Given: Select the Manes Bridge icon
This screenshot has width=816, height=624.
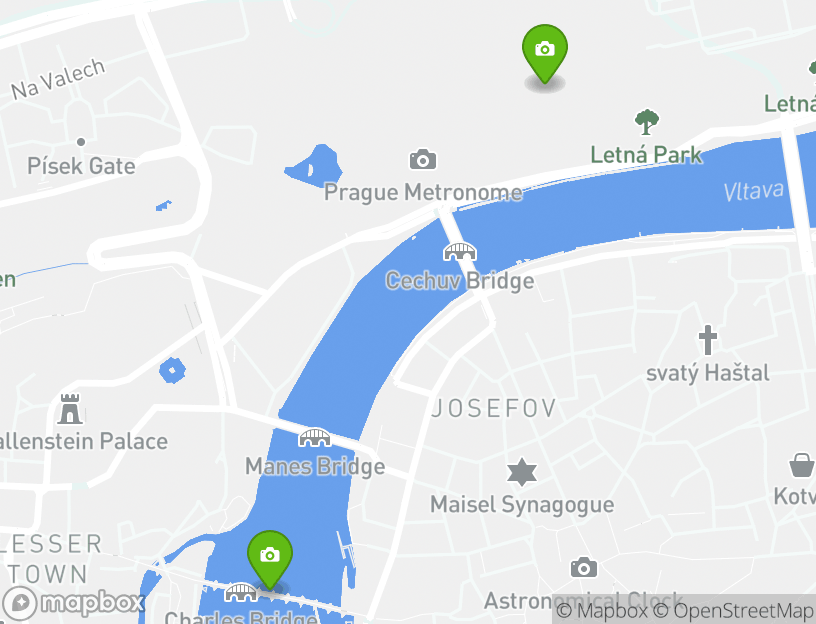Looking at the screenshot, I should point(314,438).
